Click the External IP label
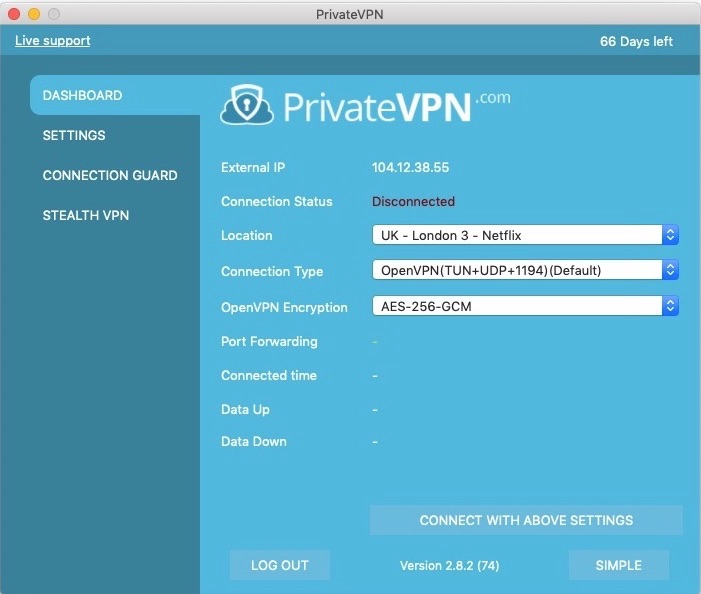The width and height of the screenshot is (701, 594). point(253,168)
